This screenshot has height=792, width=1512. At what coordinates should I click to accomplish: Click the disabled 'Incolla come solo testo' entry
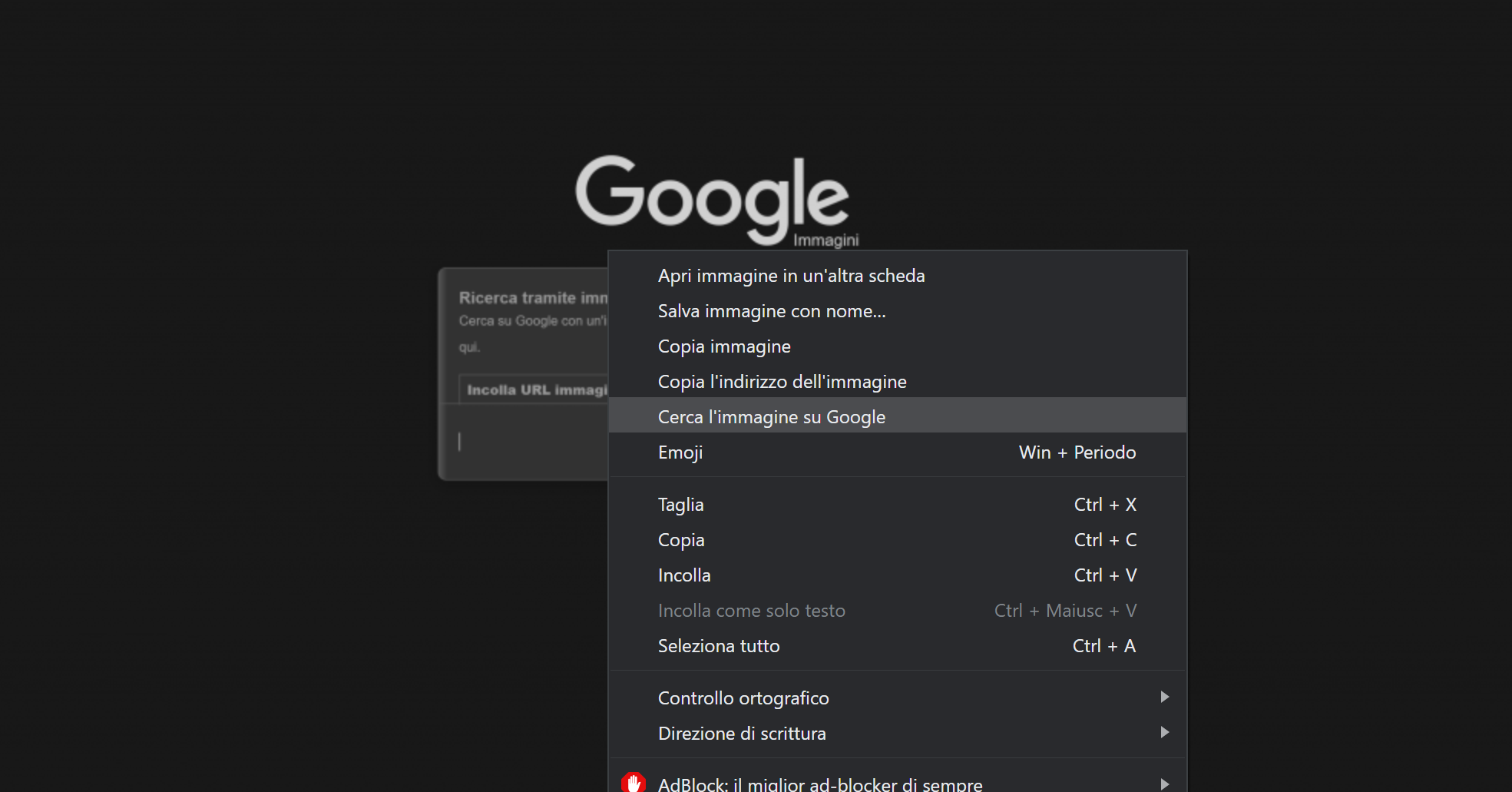751,610
